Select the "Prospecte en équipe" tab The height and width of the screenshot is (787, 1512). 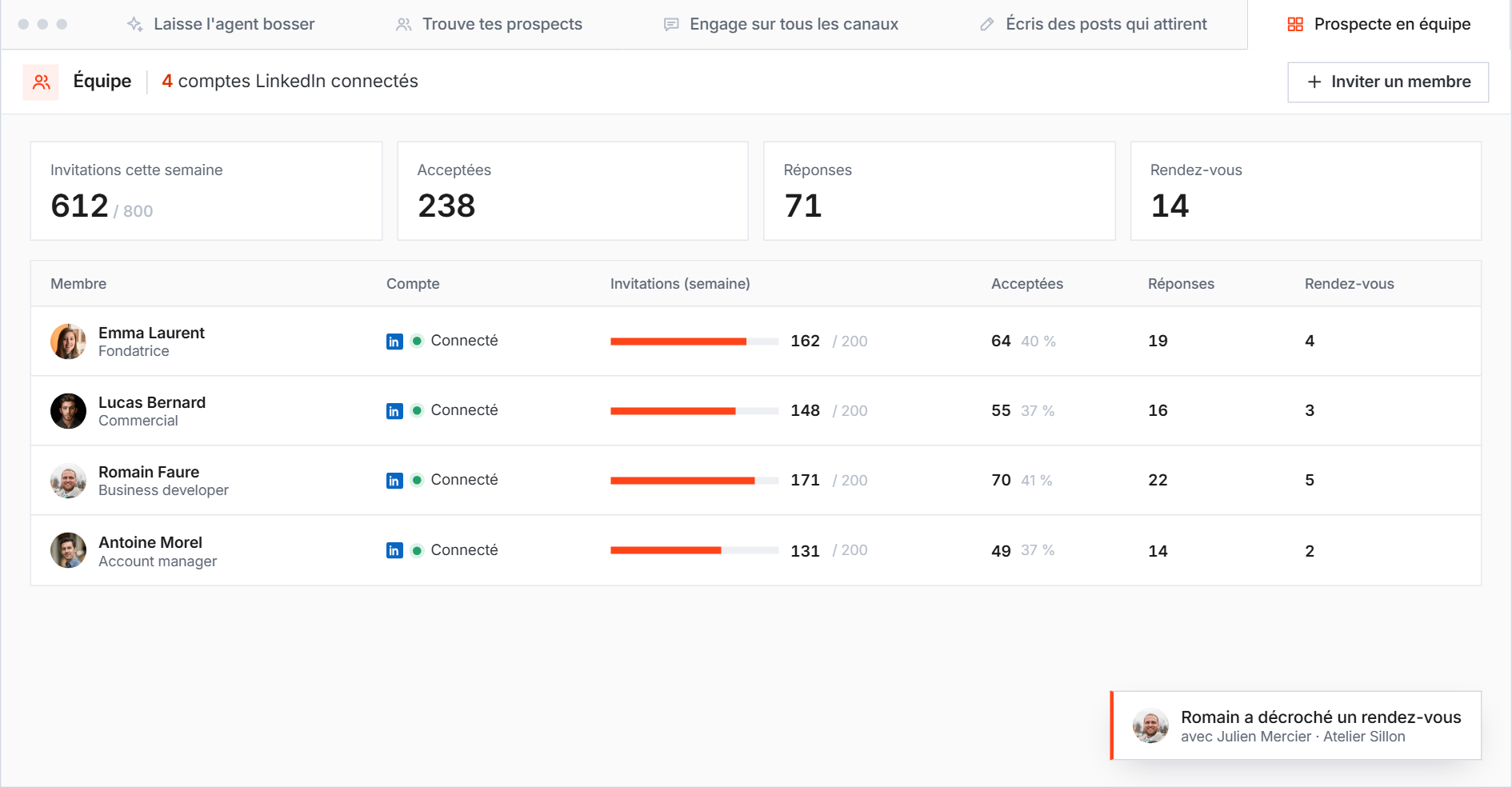click(x=1379, y=24)
